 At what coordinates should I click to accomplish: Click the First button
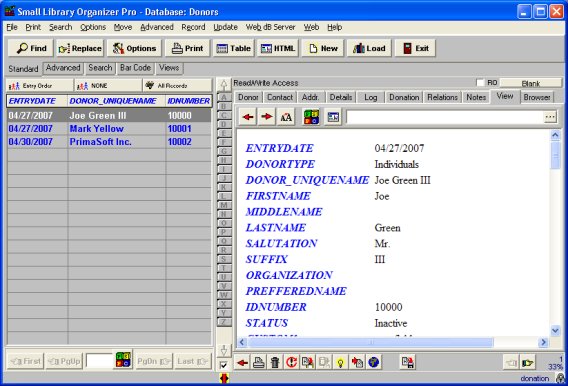pyautogui.click(x=26, y=361)
